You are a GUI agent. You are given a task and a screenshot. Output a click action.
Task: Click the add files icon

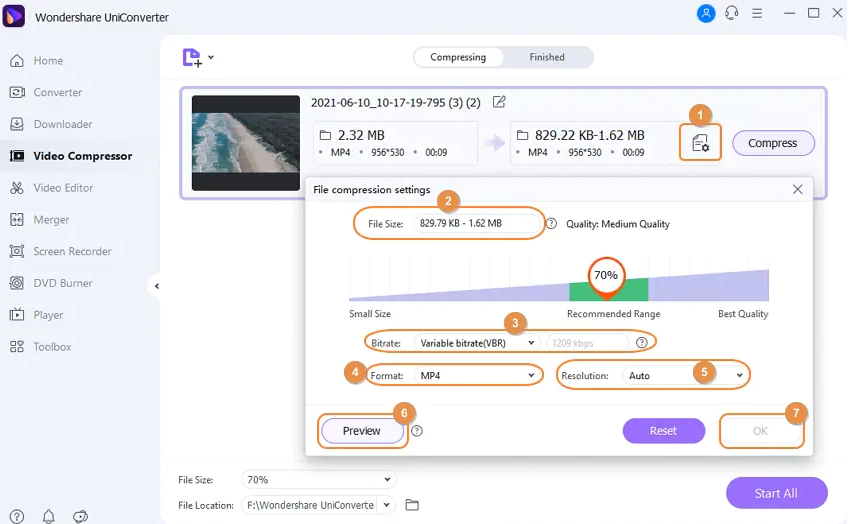click(193, 58)
